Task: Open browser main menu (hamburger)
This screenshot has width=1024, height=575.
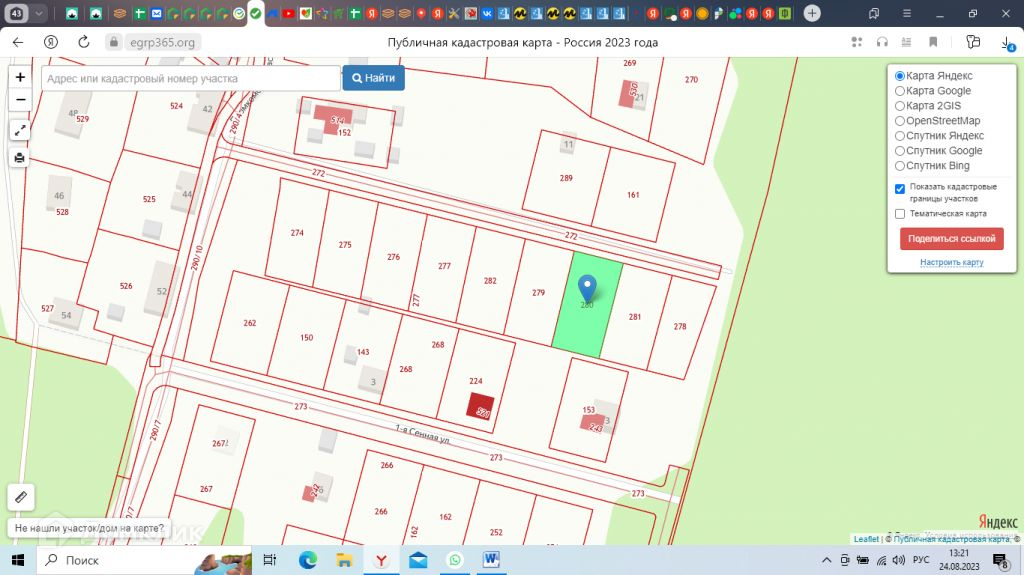Action: click(x=906, y=13)
